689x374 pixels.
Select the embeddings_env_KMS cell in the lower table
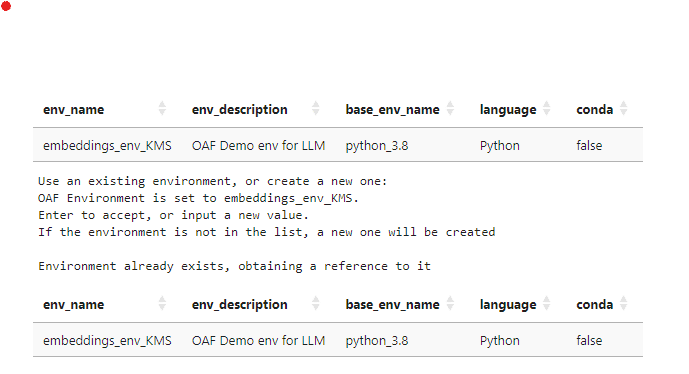107,341
